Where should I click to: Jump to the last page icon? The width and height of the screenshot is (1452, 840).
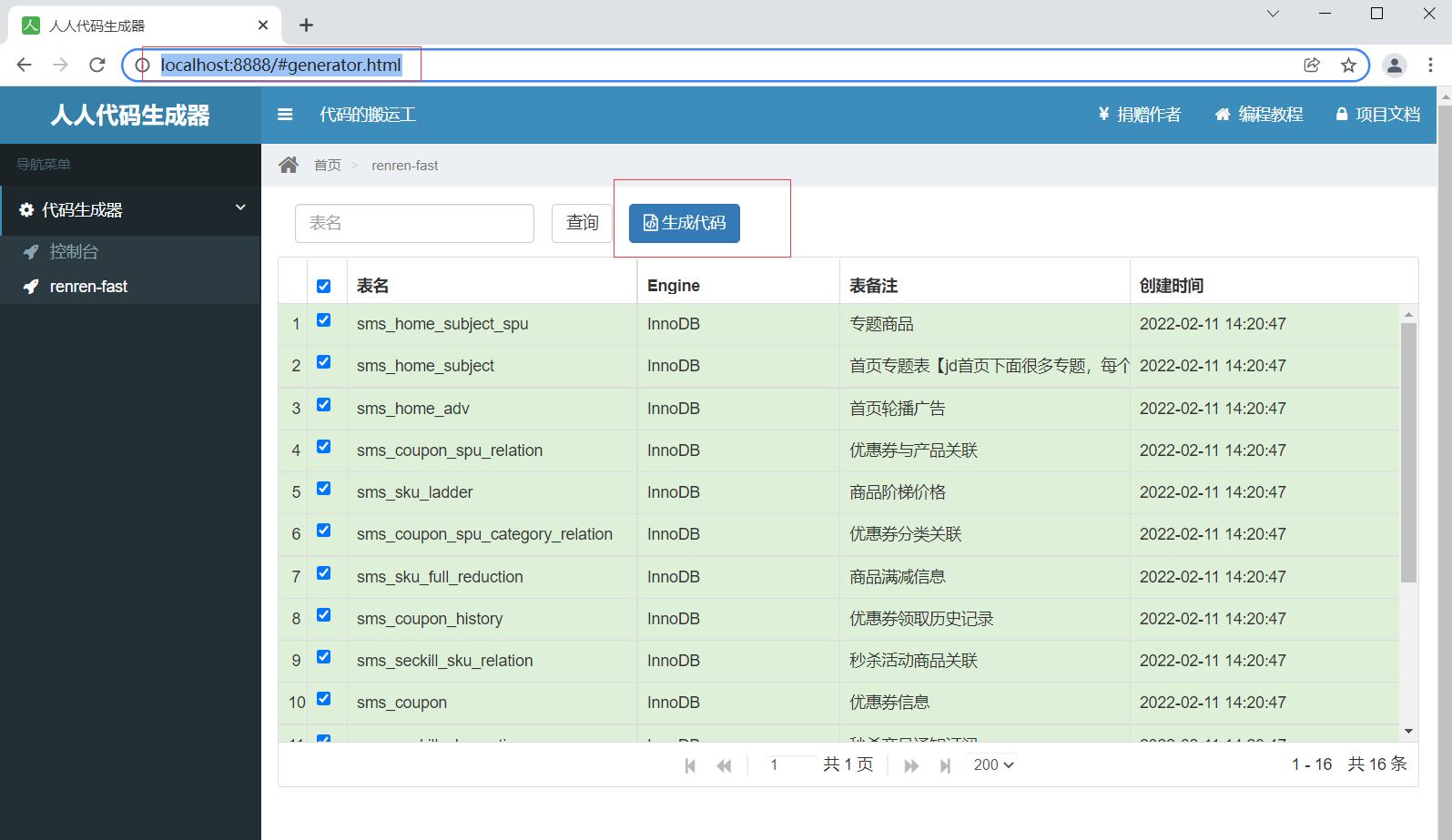pyautogui.click(x=945, y=765)
